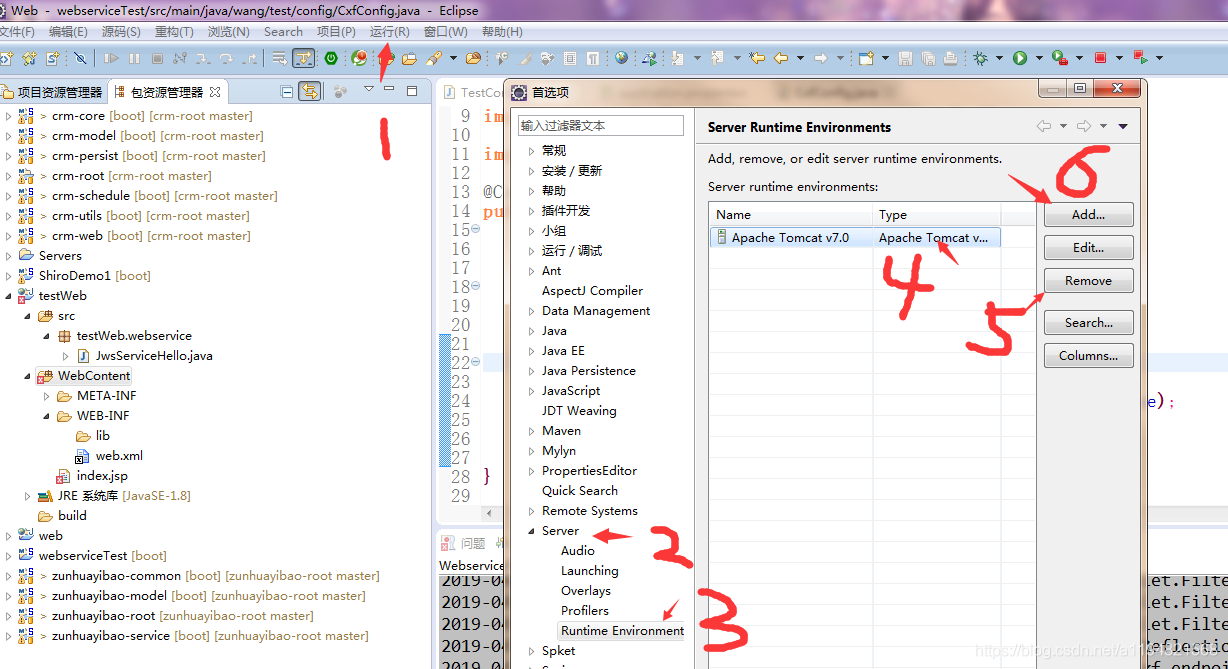Expand the Maven preferences node
1228x669 pixels.
click(x=531, y=431)
